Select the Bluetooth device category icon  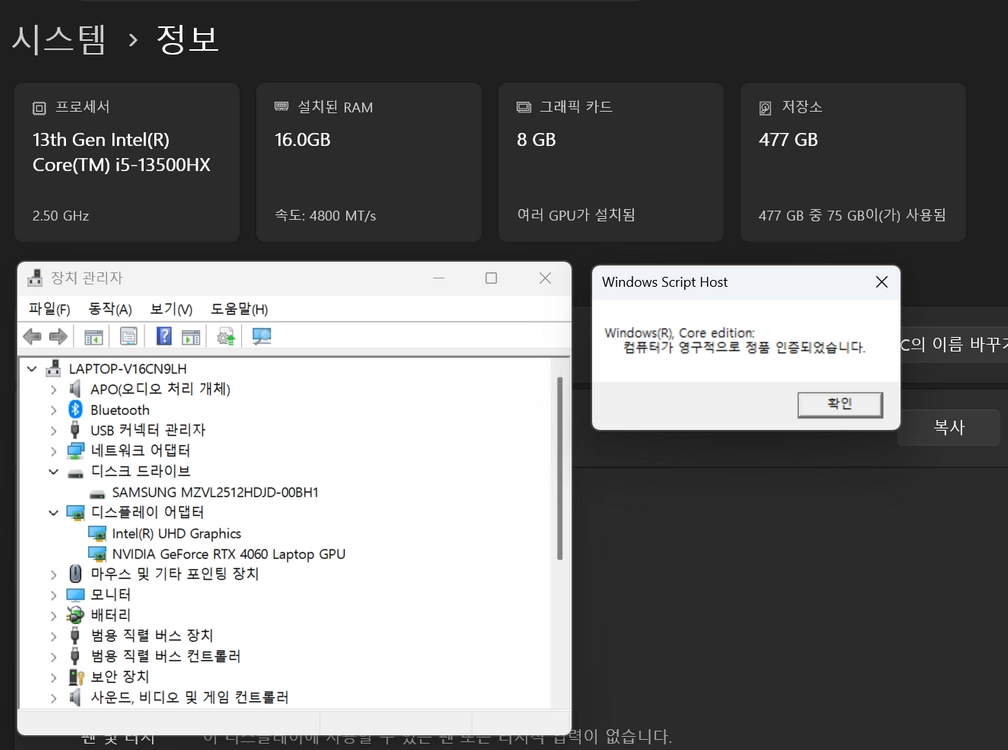tap(75, 409)
